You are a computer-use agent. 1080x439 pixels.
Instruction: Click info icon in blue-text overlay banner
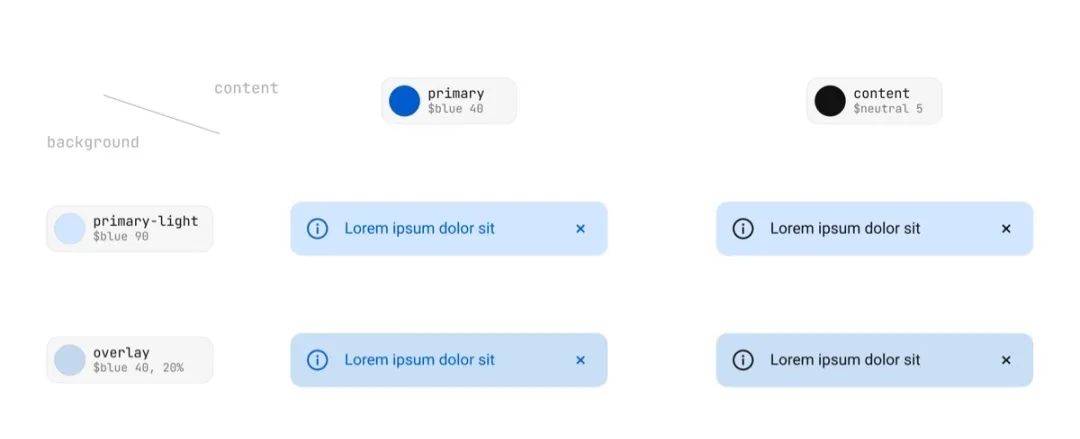click(x=317, y=360)
